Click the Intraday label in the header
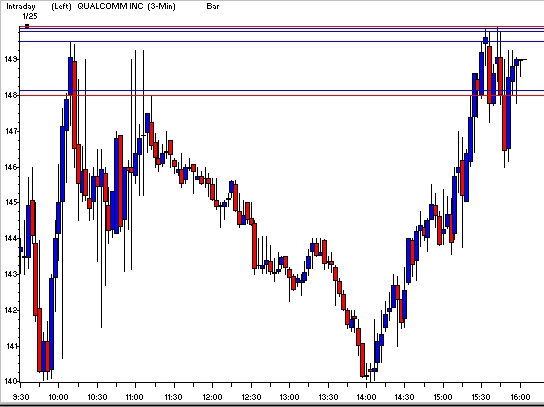 (21, 6)
